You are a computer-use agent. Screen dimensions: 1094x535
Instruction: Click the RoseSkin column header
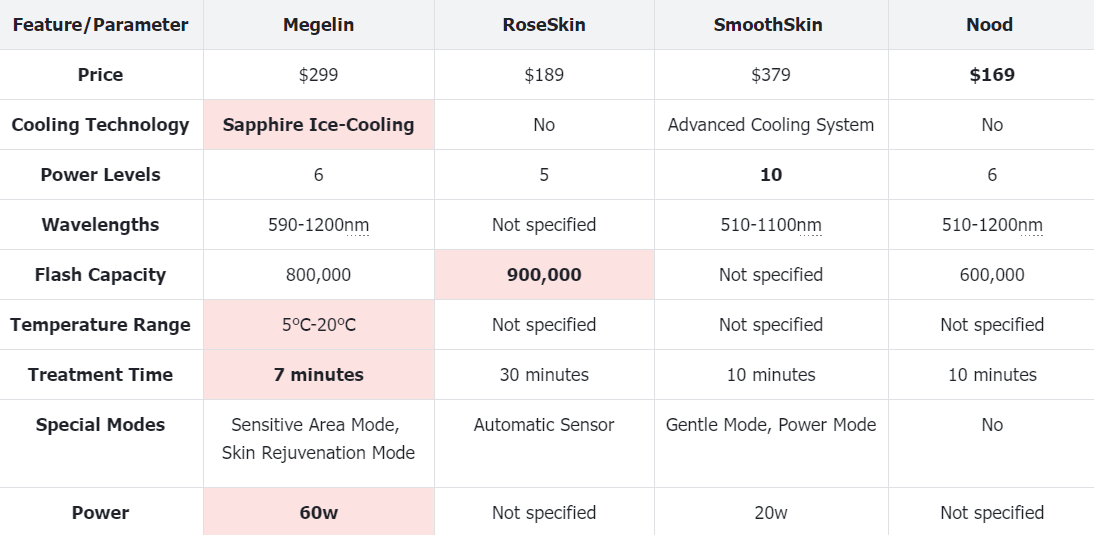click(x=544, y=24)
